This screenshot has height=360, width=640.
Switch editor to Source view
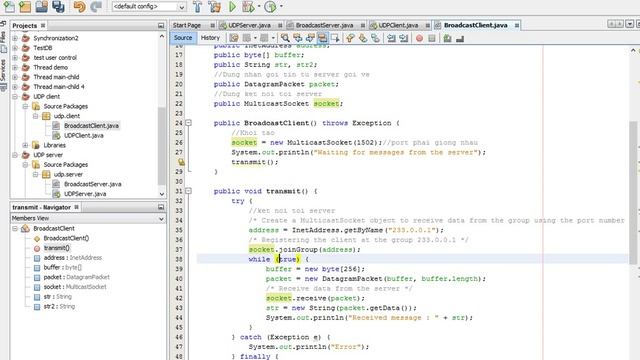click(183, 38)
